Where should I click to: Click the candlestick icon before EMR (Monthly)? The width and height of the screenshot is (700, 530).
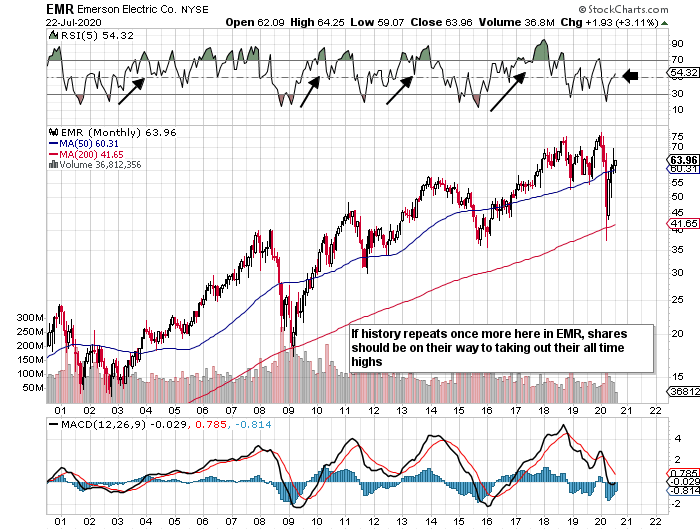pos(54,132)
